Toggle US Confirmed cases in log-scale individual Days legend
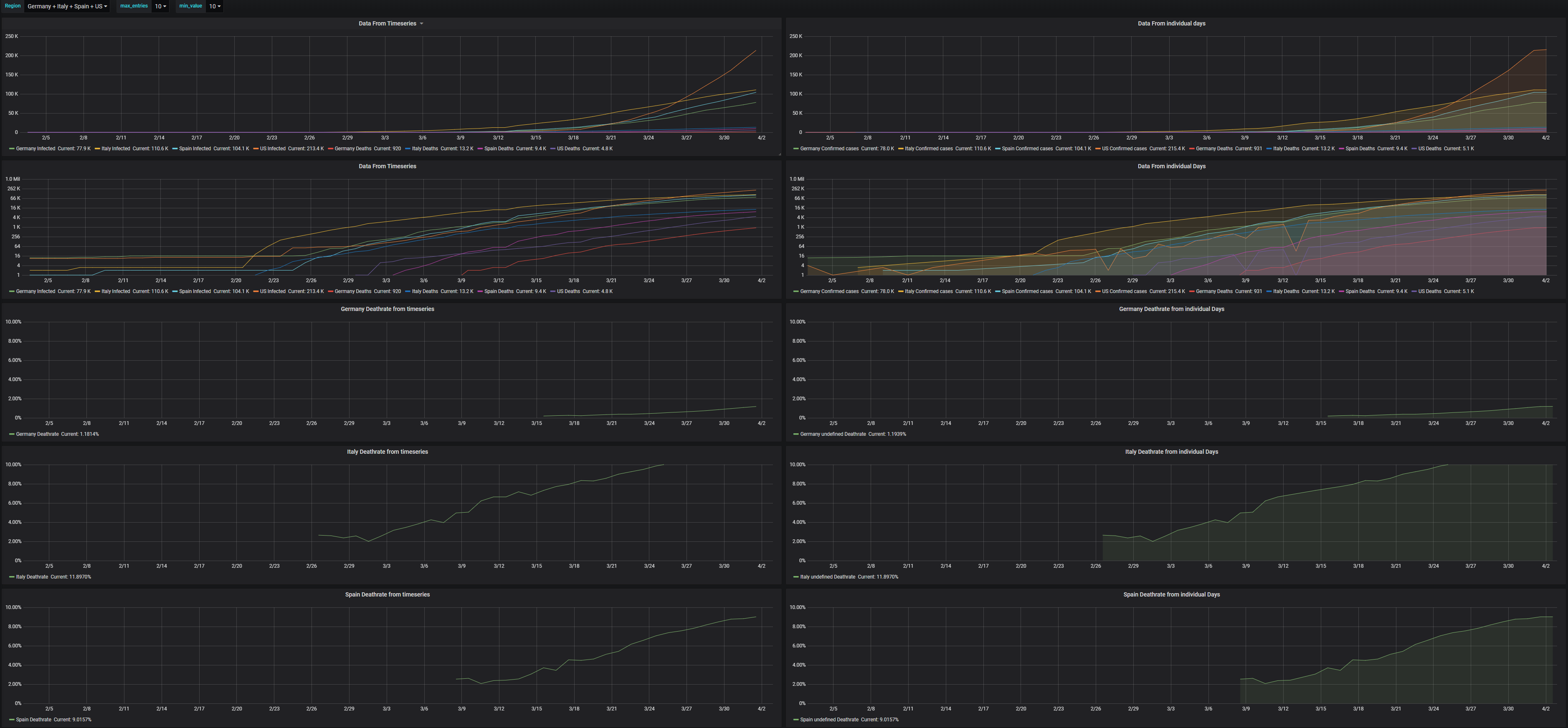The width and height of the screenshot is (1568, 728). [1124, 291]
